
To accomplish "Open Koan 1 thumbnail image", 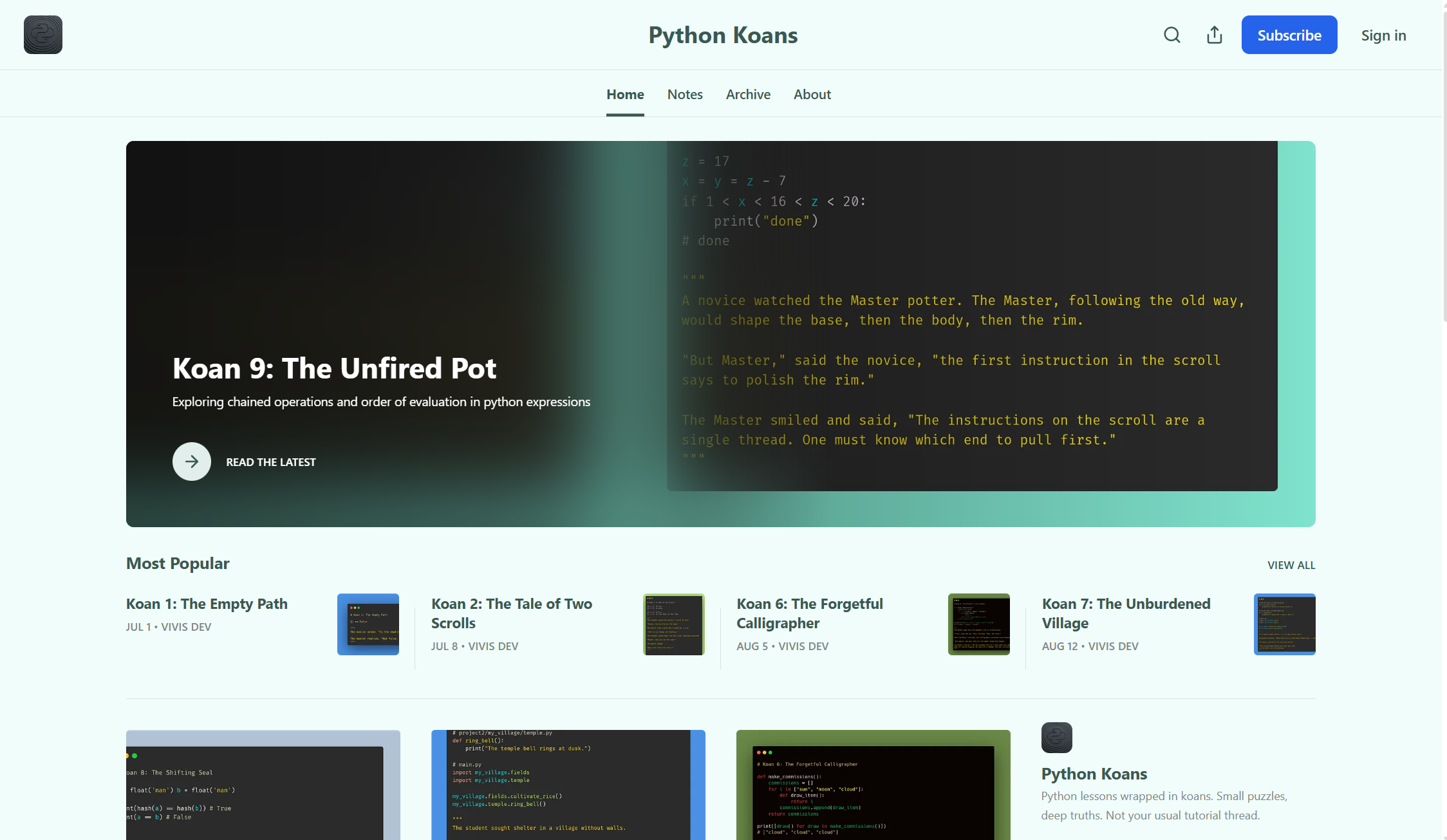I will click(x=368, y=624).
